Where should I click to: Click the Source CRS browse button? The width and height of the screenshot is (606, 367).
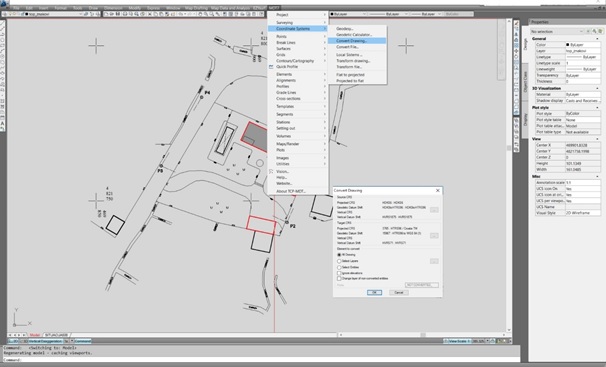434,210
